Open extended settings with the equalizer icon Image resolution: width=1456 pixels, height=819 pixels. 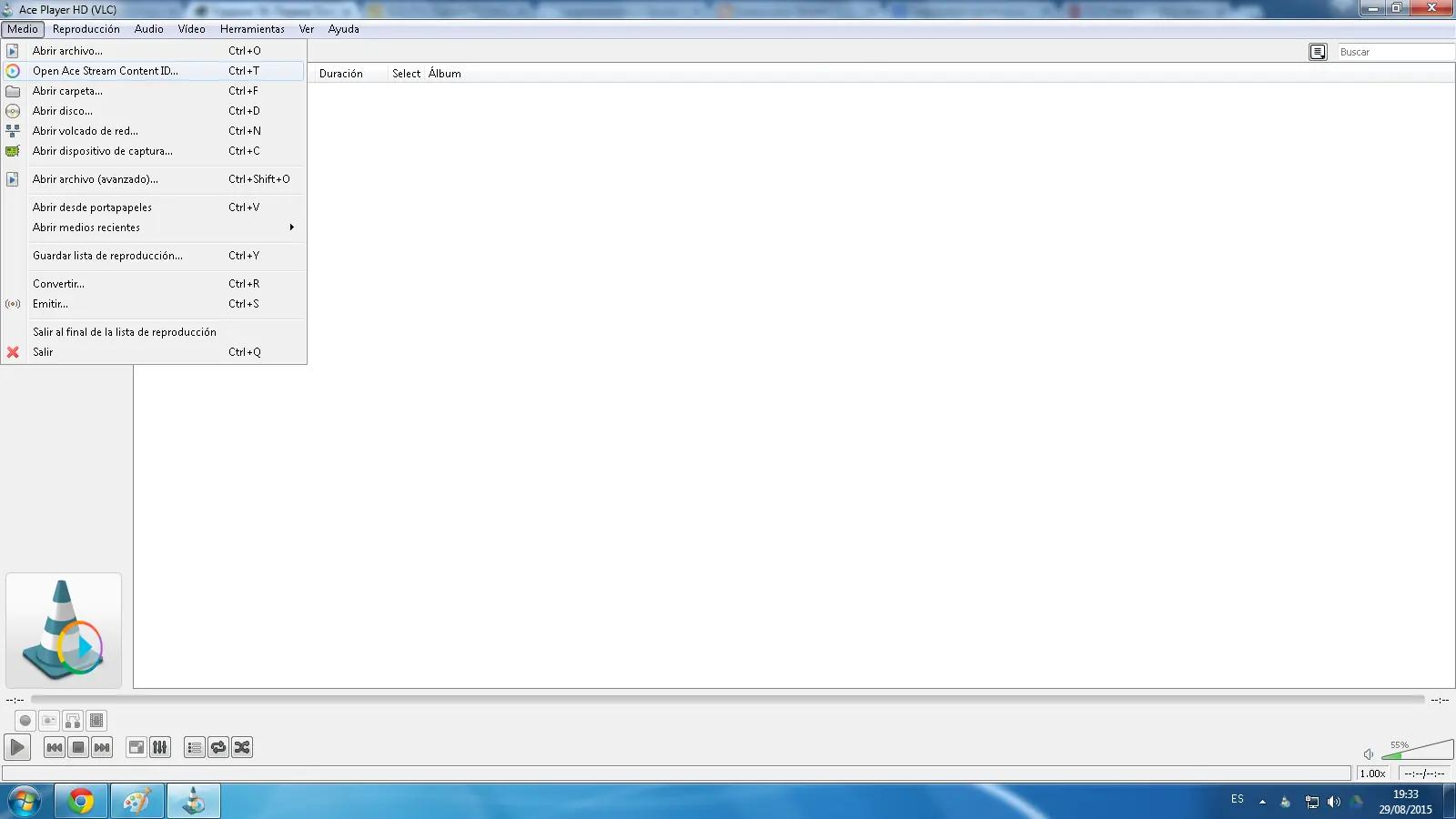tap(160, 747)
